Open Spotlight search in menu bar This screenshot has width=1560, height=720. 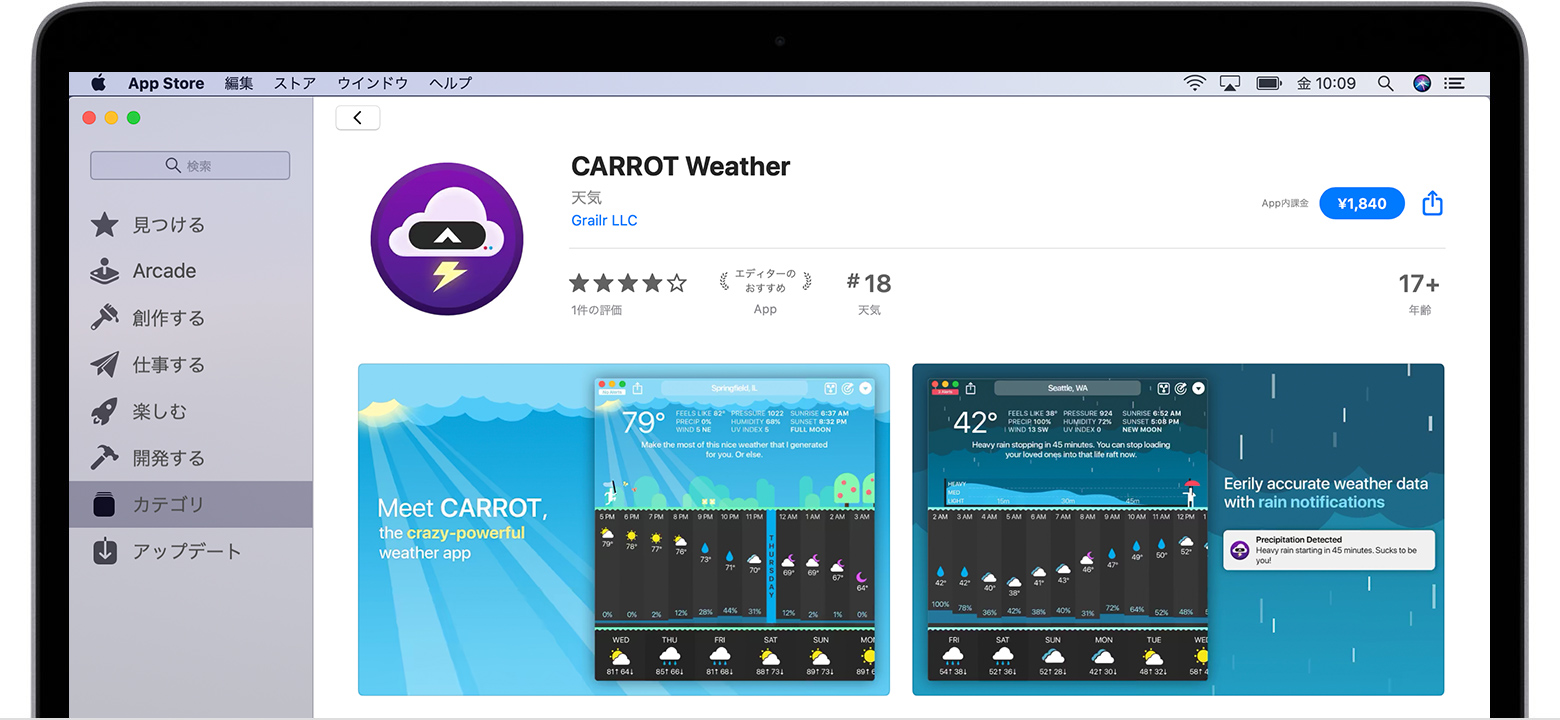[1385, 84]
